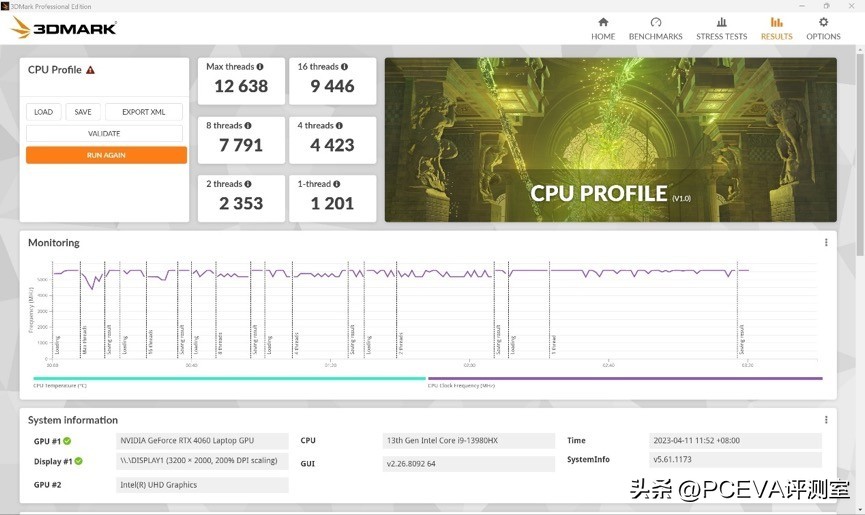The height and width of the screenshot is (515, 865).
Task: Click the SAVE button
Action: tap(83, 112)
